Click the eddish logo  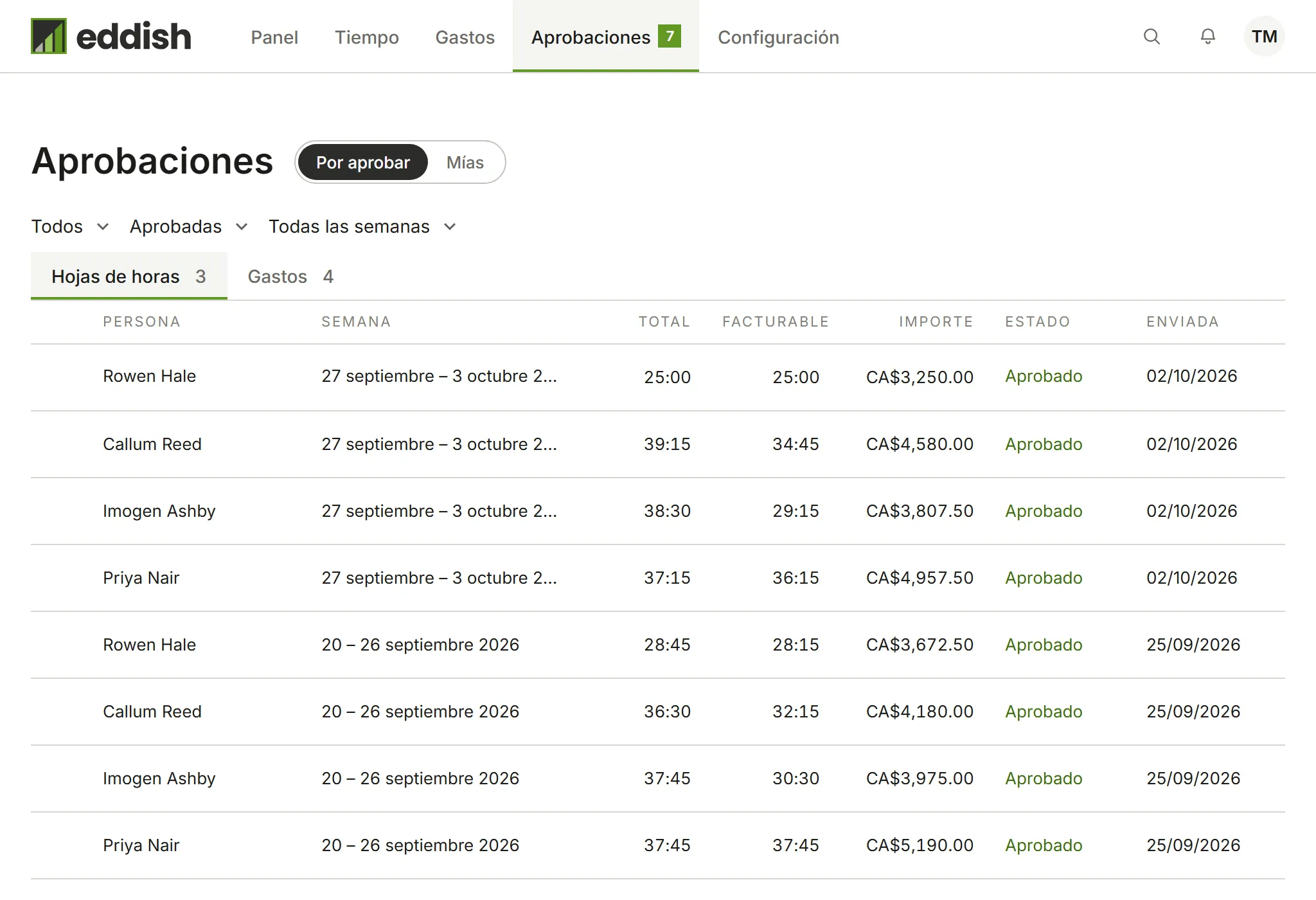[111, 36]
